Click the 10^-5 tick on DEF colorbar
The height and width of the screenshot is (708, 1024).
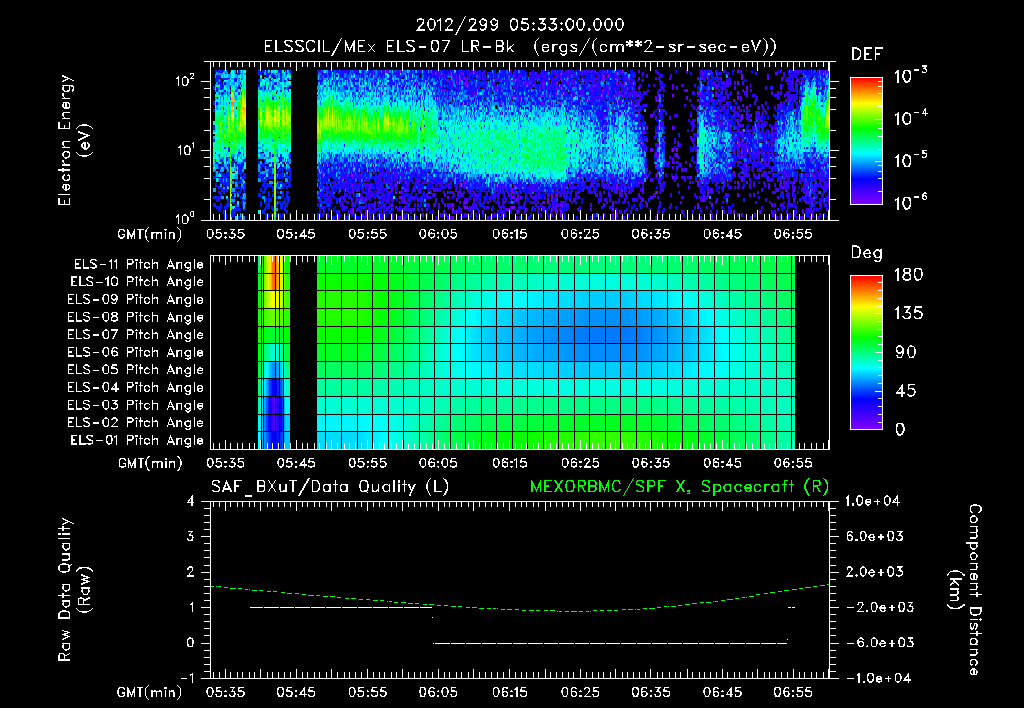click(x=910, y=159)
